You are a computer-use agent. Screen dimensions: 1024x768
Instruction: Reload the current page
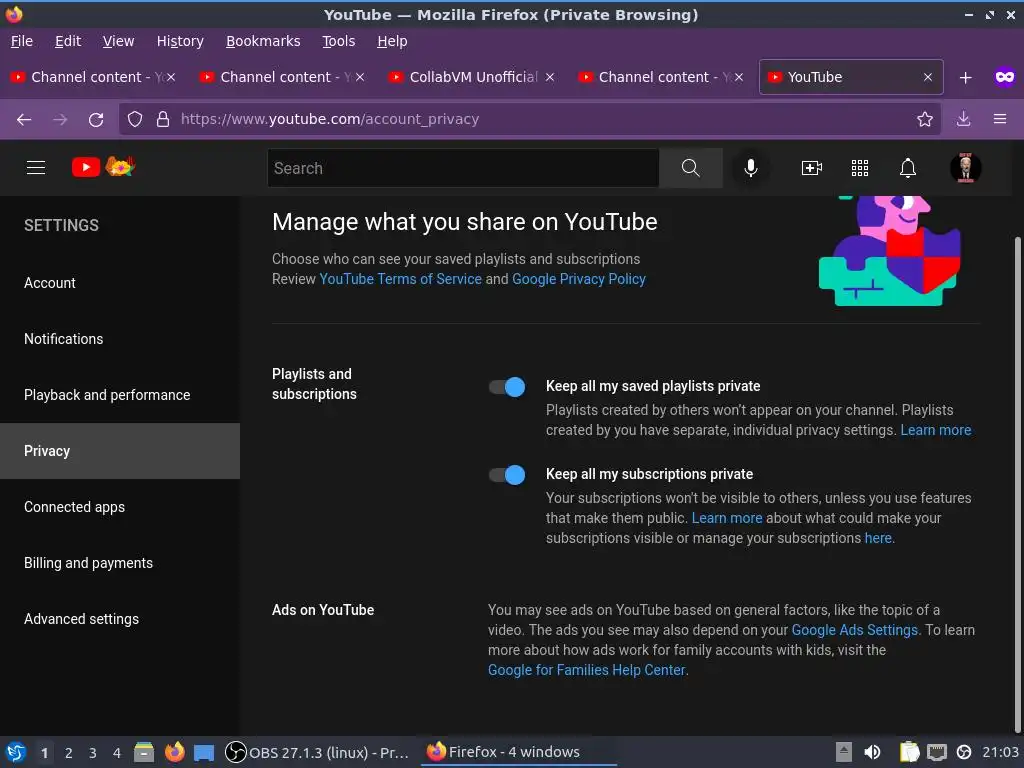[x=96, y=119]
